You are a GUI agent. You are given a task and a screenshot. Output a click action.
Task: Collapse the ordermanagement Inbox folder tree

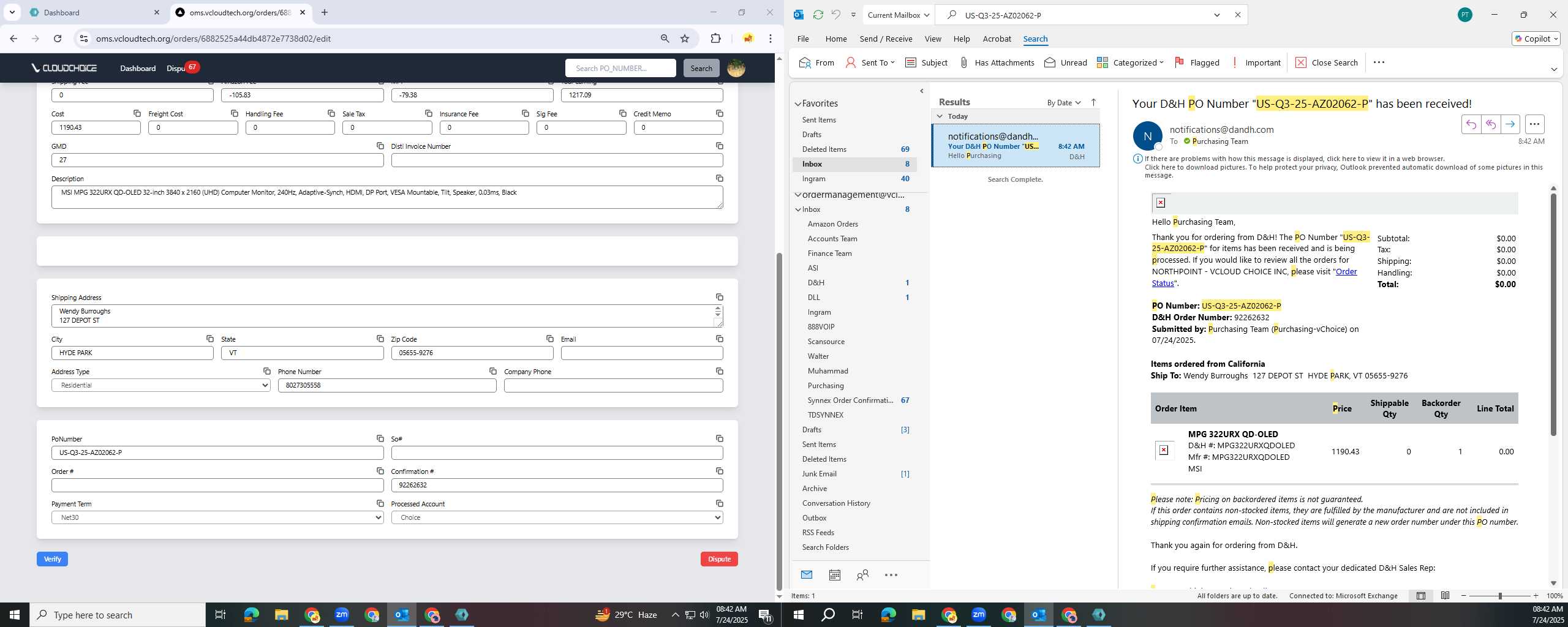coord(798,209)
